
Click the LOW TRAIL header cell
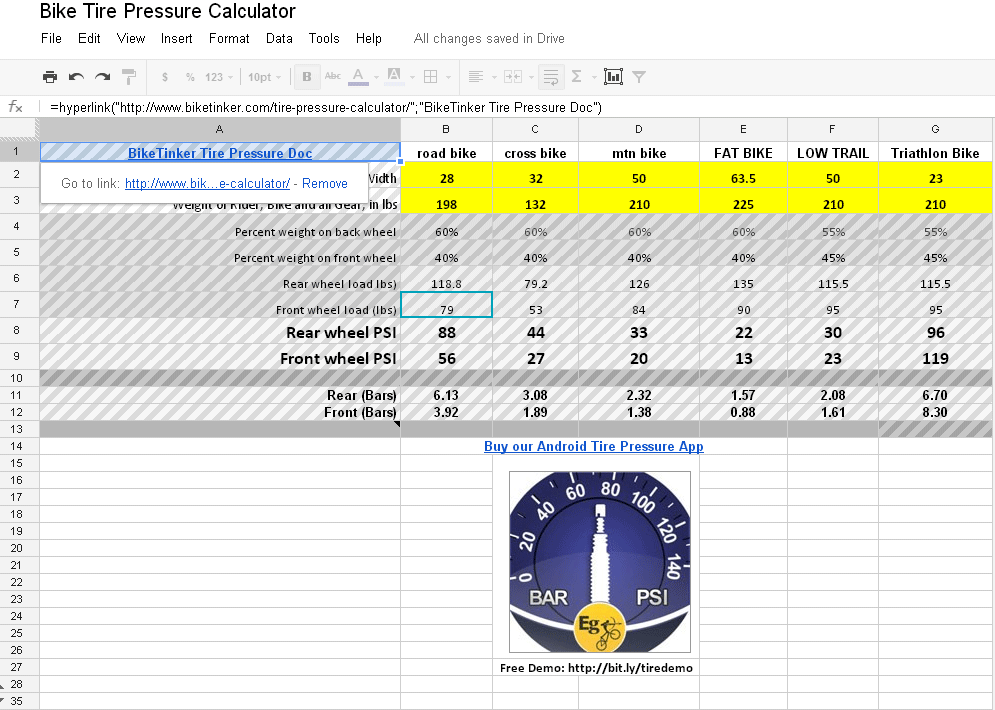pyautogui.click(x=833, y=153)
